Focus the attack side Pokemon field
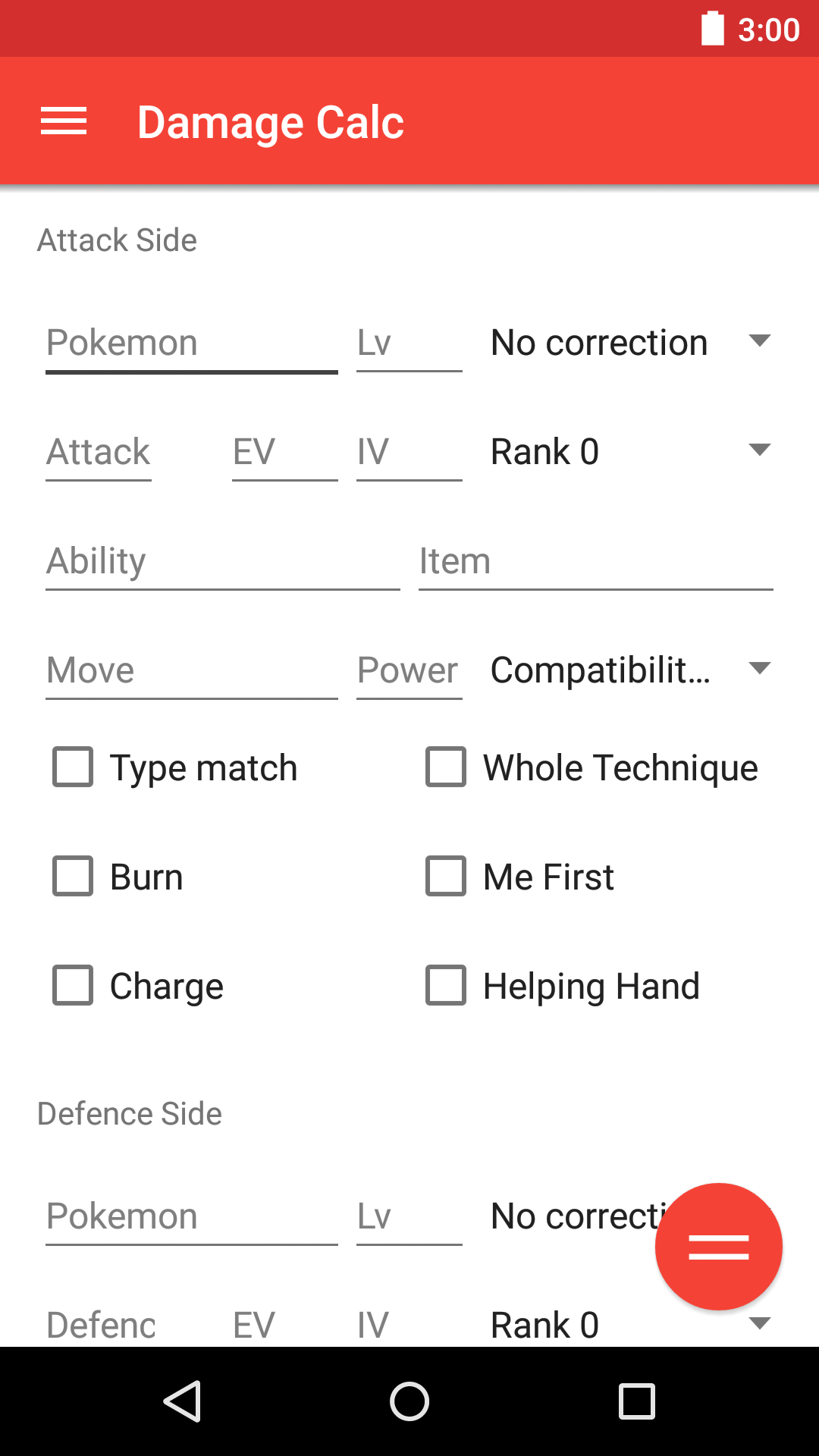The height and width of the screenshot is (1456, 819). (x=191, y=343)
